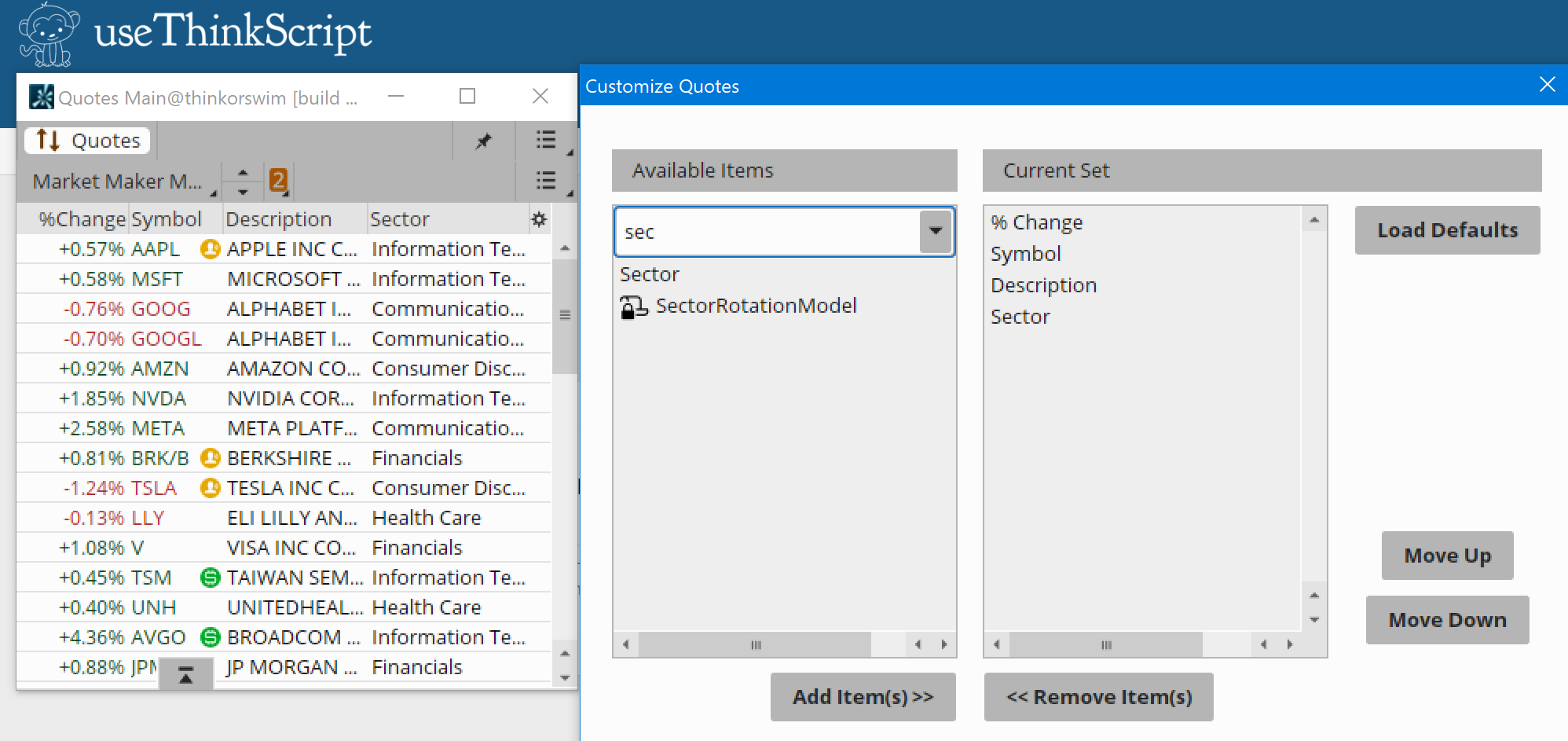Select Sector in Available Items
This screenshot has height=741, width=1568.
650,274
